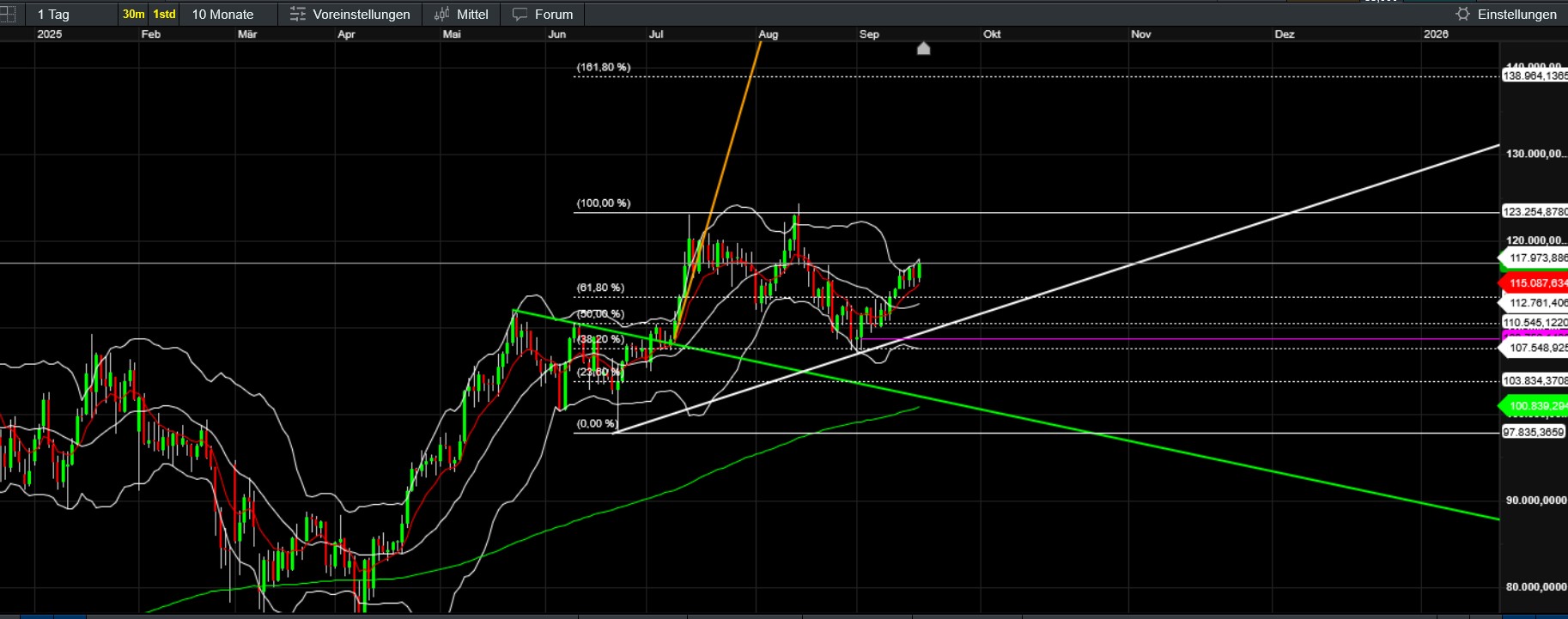Click the 103.834,3708 price tag
Image resolution: width=1568 pixels, height=619 pixels.
[1535, 380]
